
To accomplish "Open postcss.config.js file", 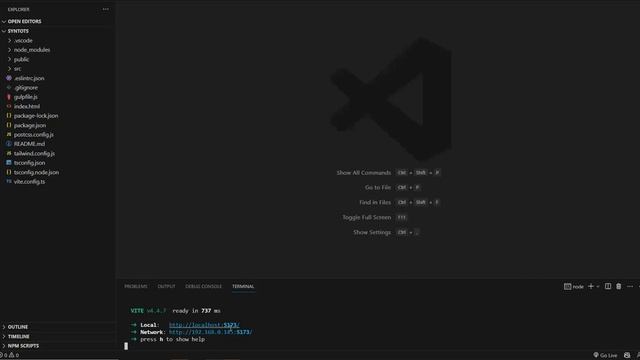I will point(33,134).
